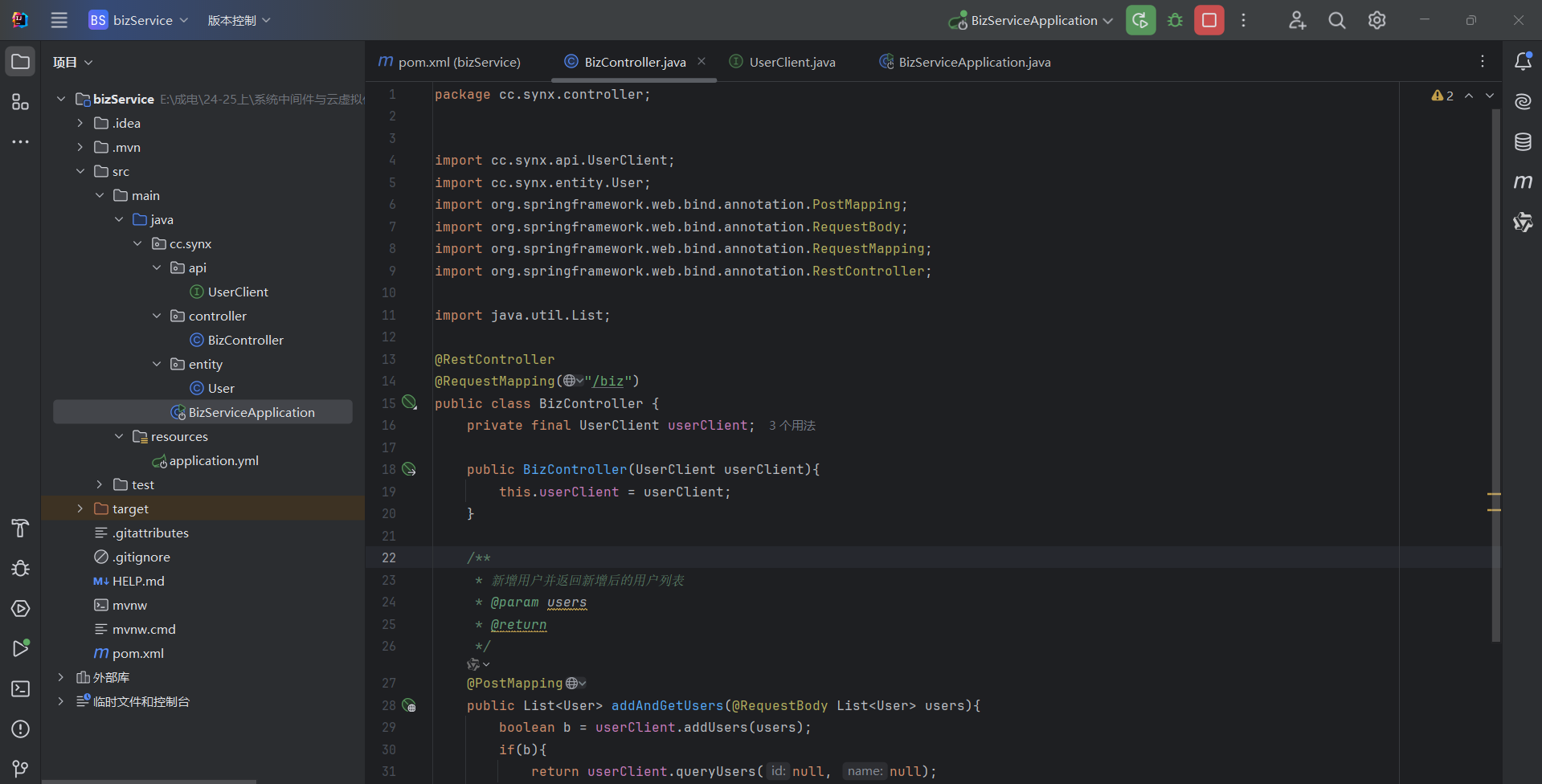Click the endpoint gutter icon on line 28

click(410, 705)
